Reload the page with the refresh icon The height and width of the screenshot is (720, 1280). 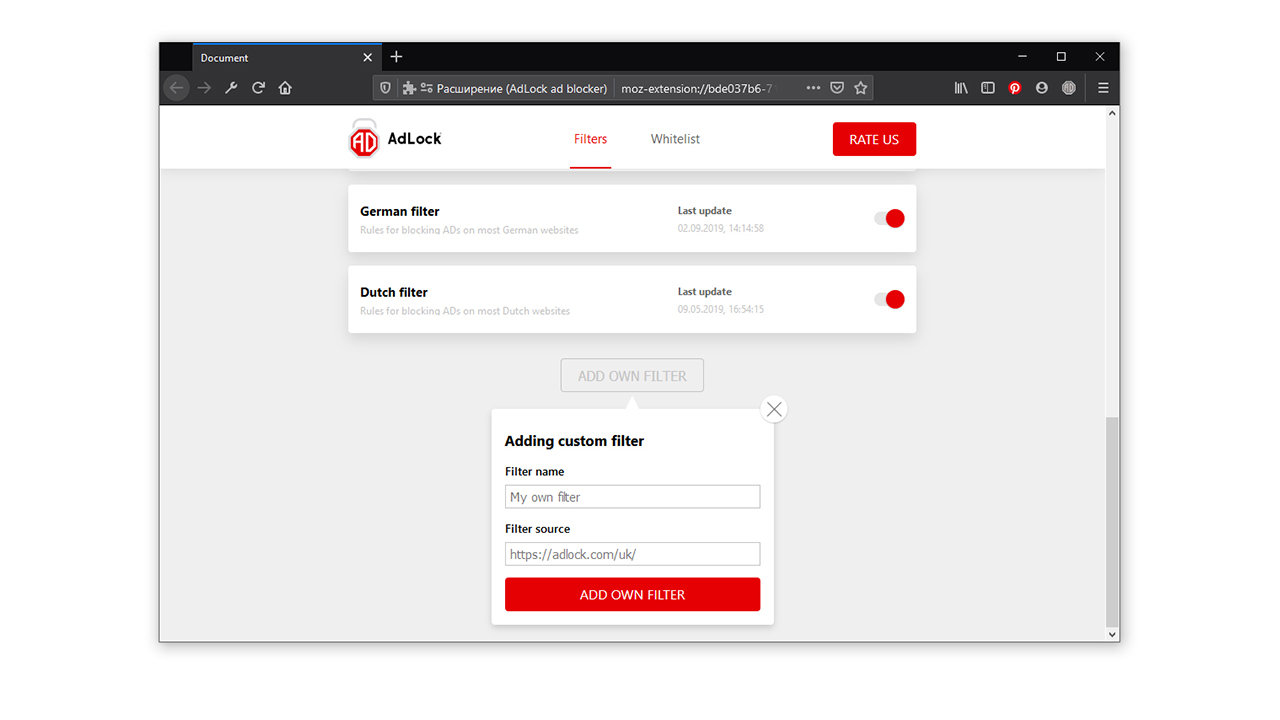click(258, 88)
